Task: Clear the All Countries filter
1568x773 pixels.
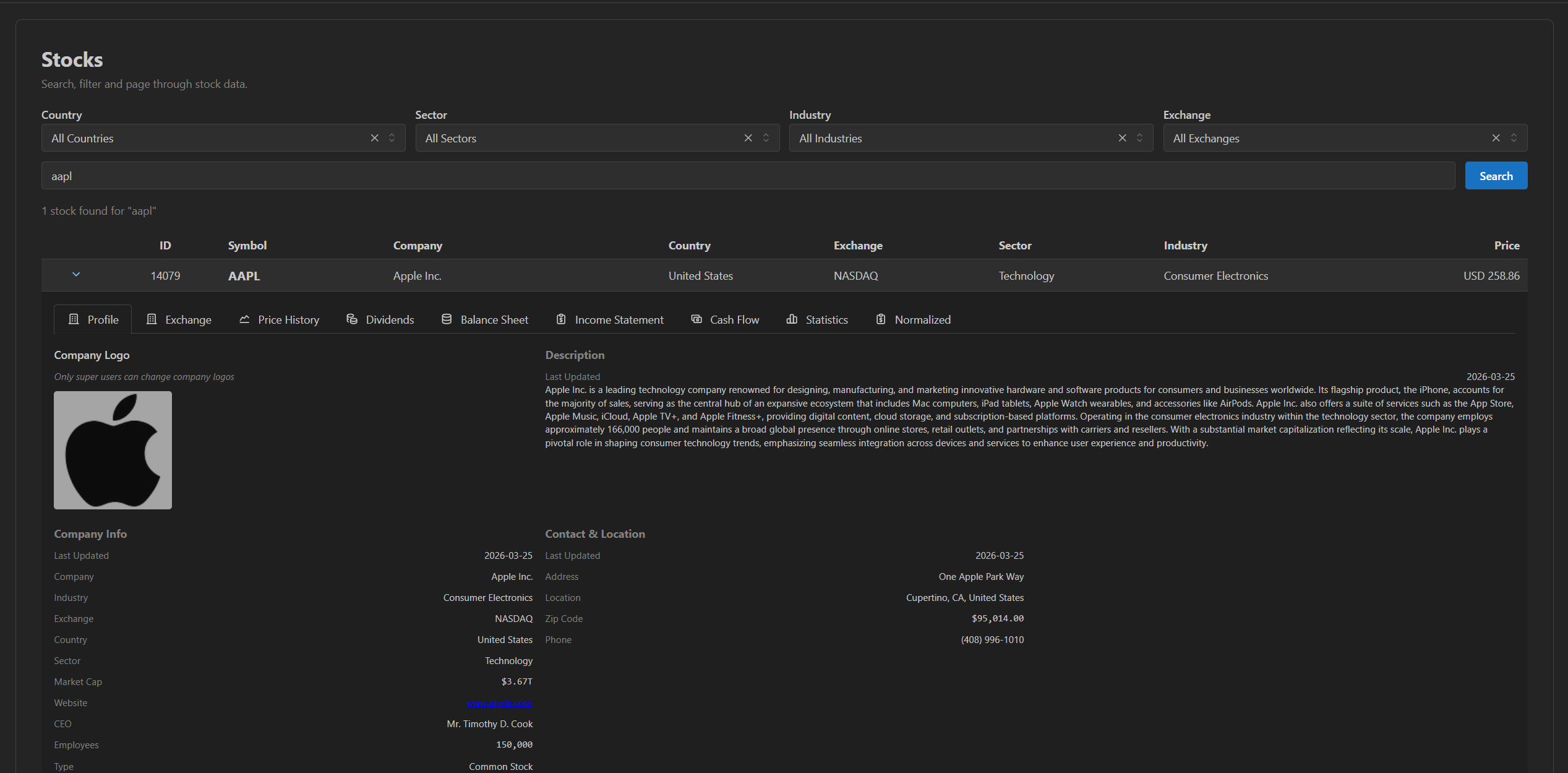Action: [374, 138]
